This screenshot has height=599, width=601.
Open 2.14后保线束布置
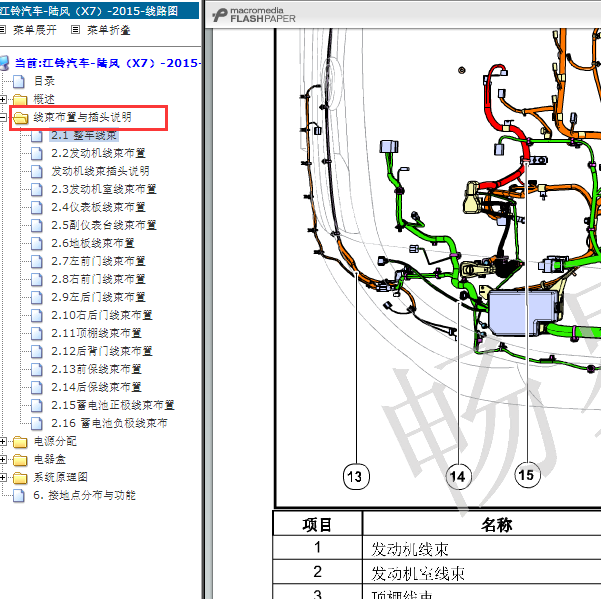coord(97,387)
